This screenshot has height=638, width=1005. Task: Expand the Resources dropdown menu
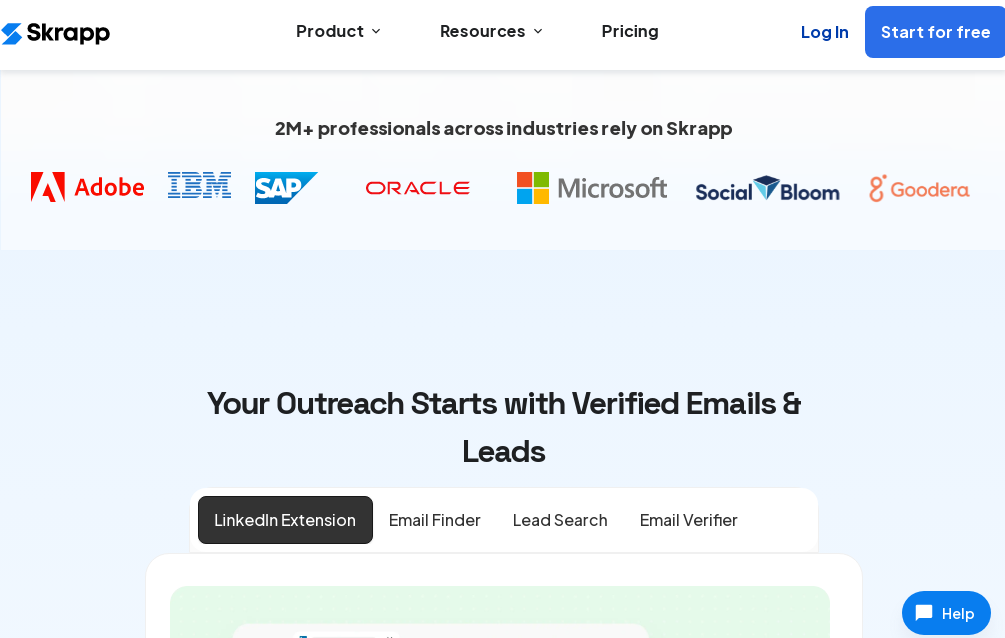pyautogui.click(x=491, y=31)
